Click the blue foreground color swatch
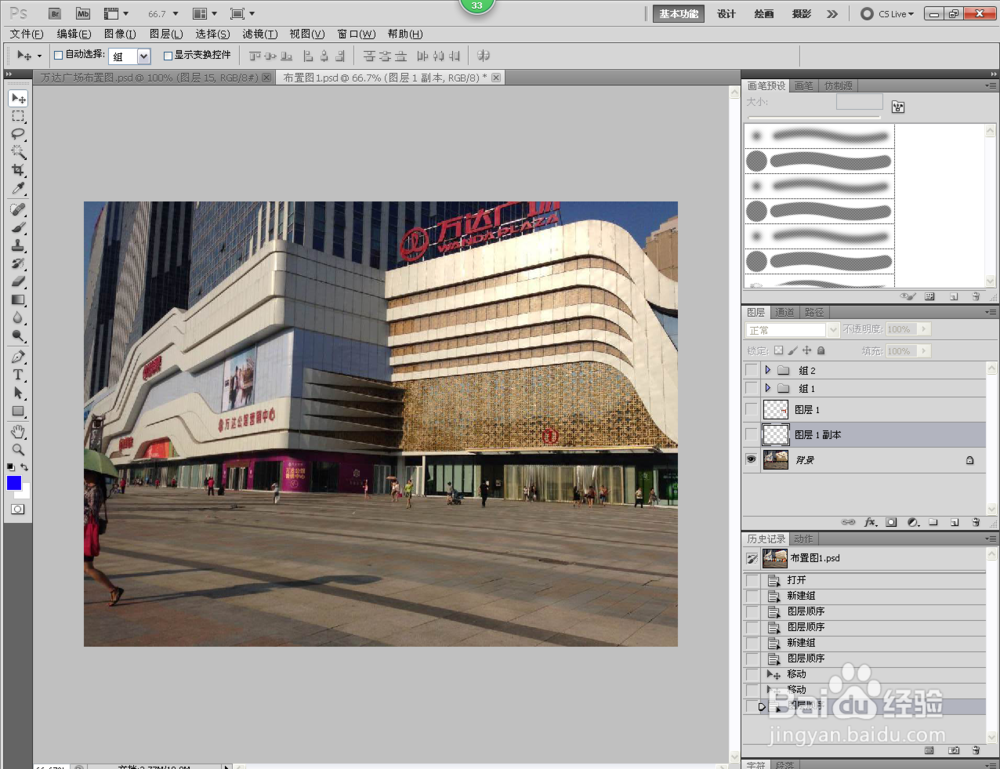 13,482
